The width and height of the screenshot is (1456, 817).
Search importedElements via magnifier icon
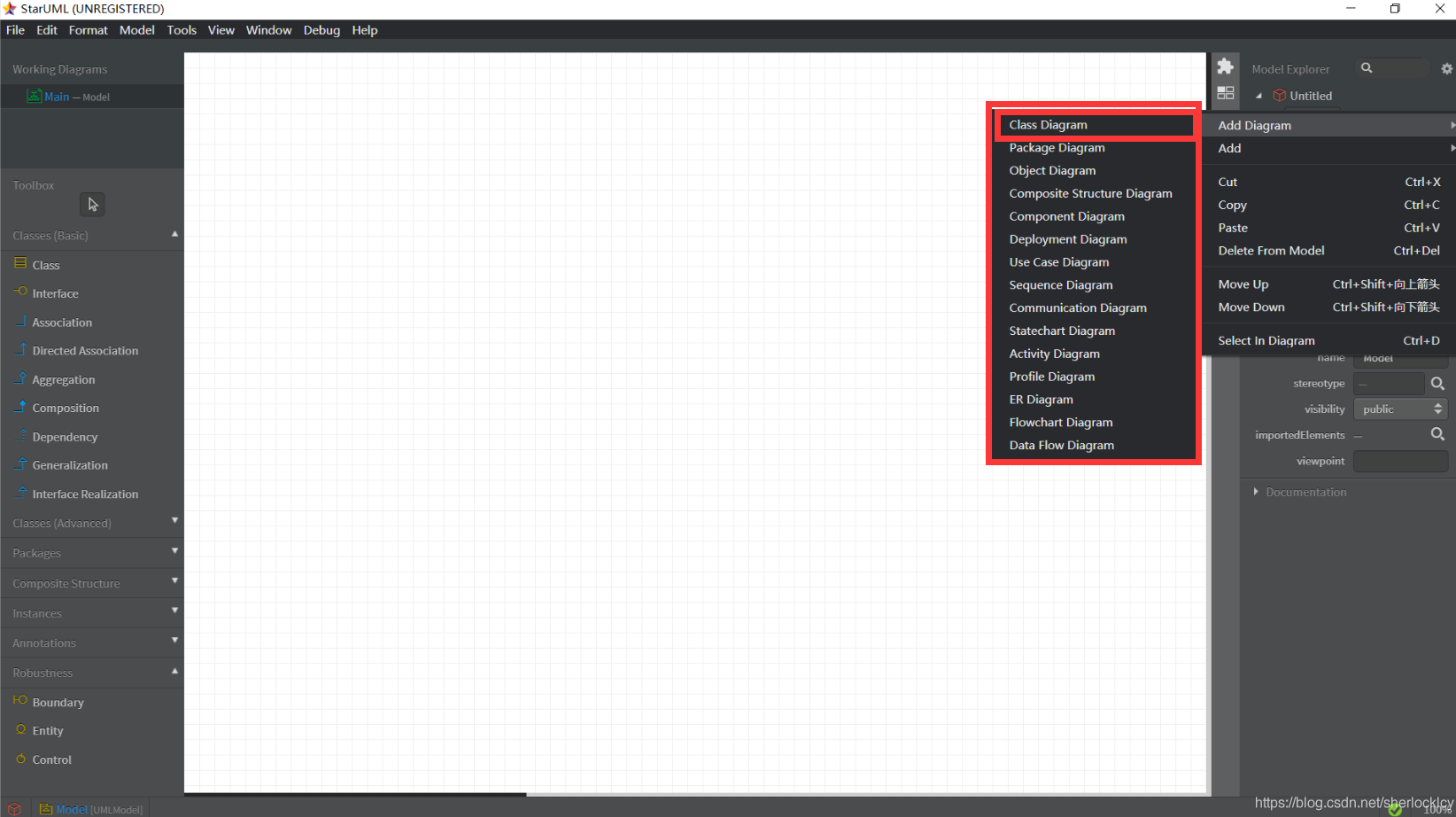click(x=1437, y=434)
